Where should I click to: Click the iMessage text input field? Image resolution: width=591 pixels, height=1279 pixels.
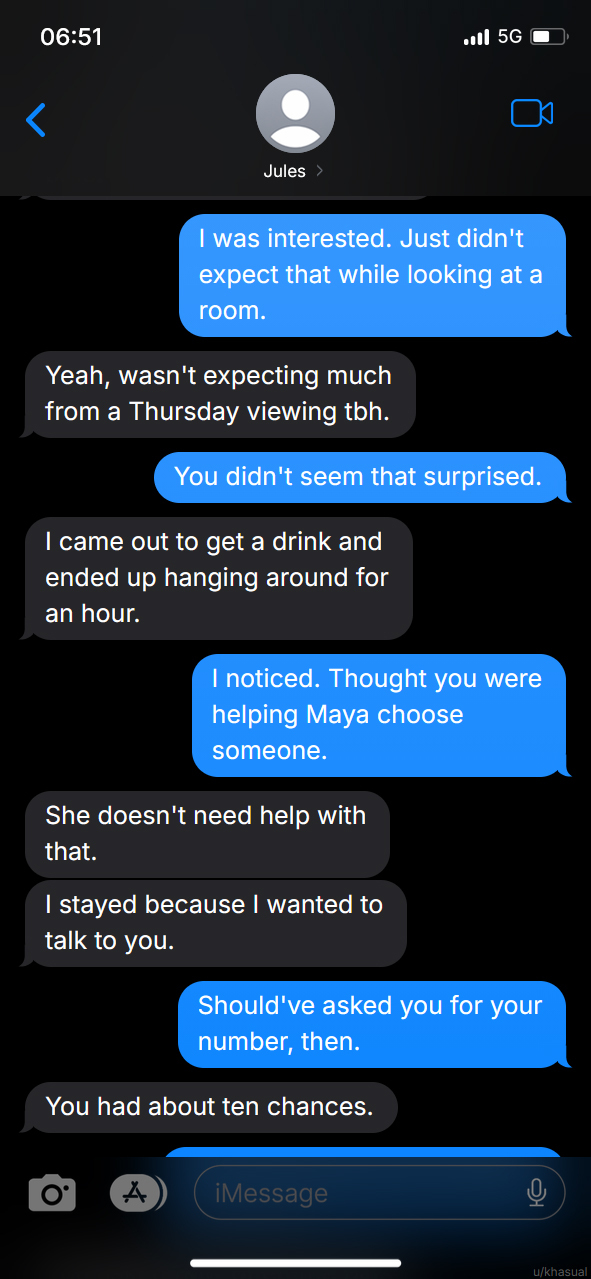coord(379,1193)
